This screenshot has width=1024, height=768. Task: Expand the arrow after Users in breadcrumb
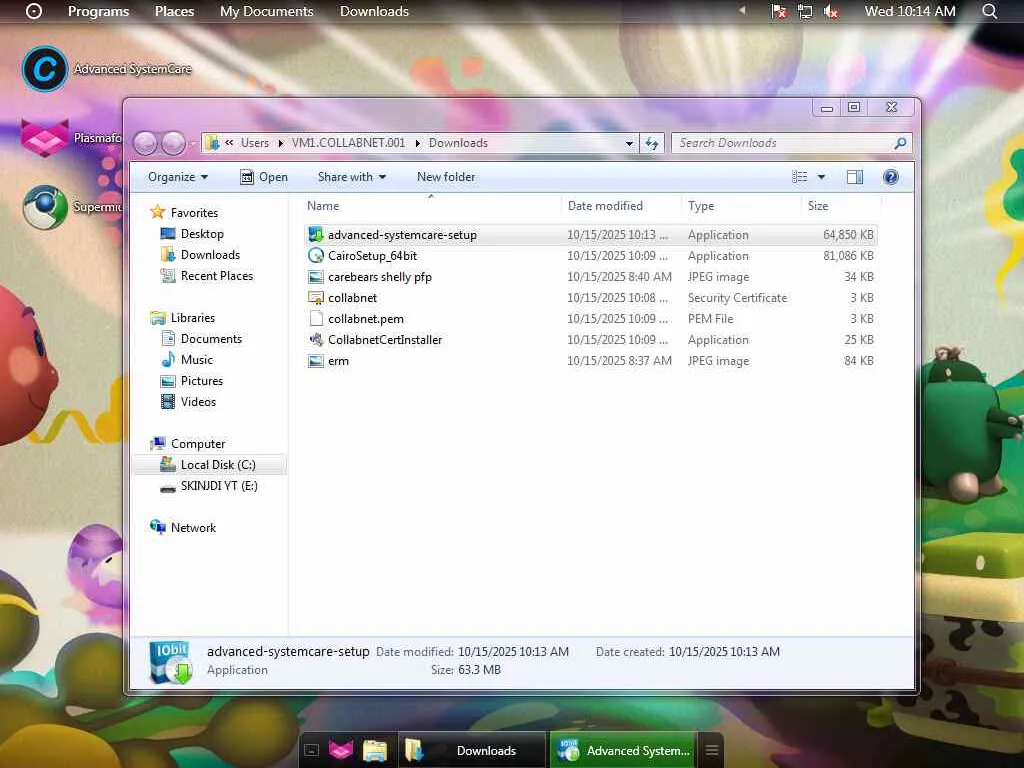(281, 143)
